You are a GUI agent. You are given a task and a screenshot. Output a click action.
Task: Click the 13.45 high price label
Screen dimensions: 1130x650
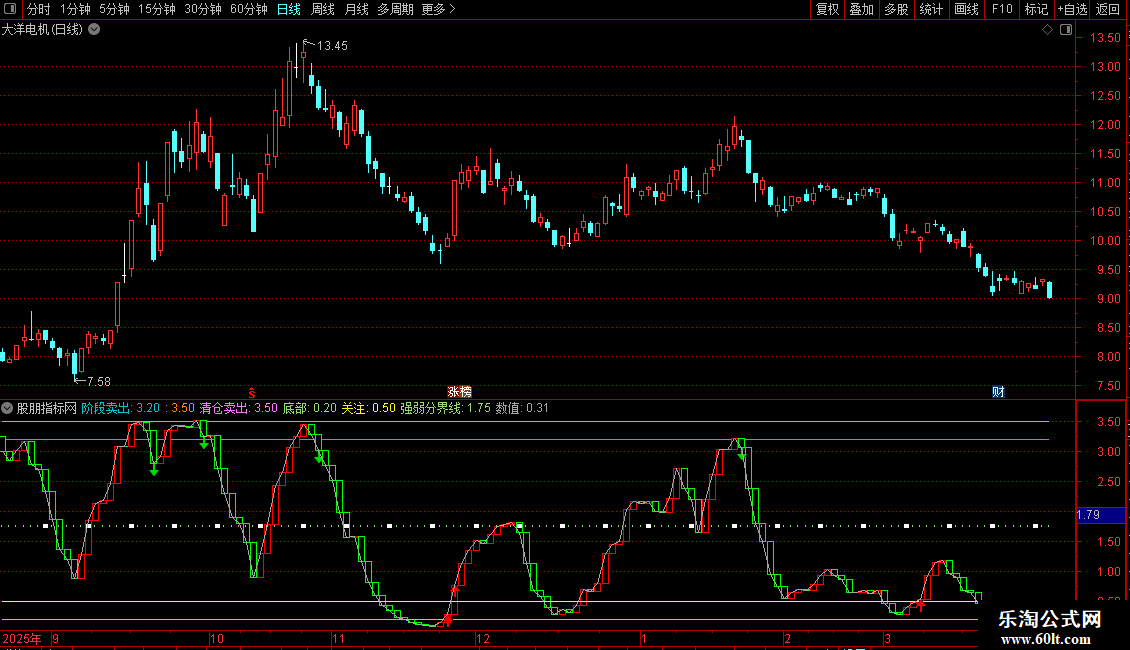pos(332,46)
